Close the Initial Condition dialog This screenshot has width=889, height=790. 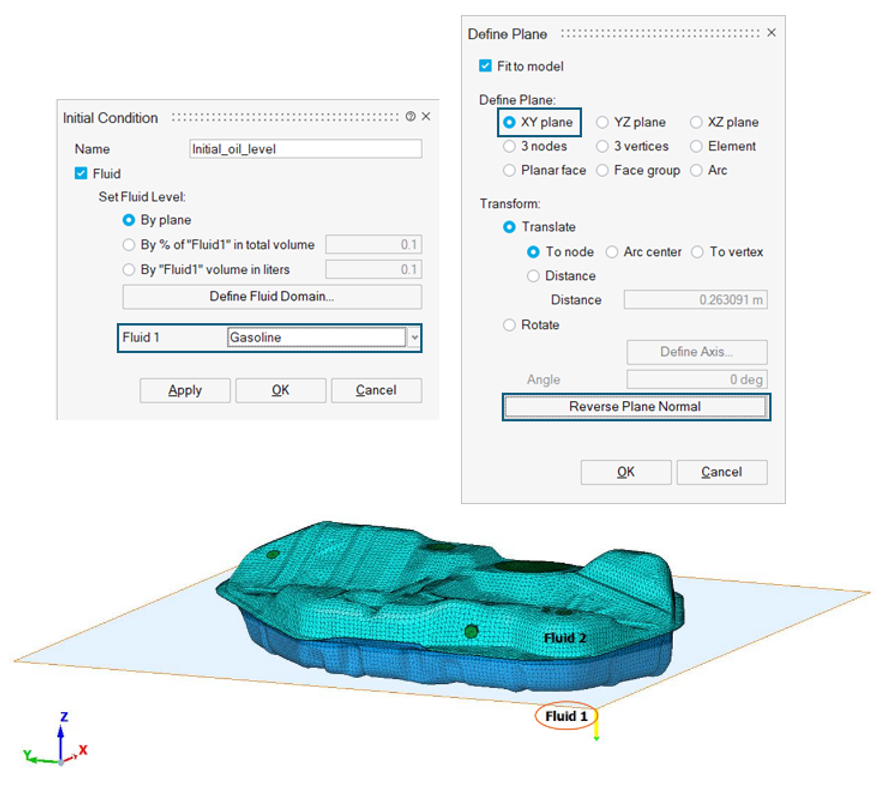[x=426, y=116]
